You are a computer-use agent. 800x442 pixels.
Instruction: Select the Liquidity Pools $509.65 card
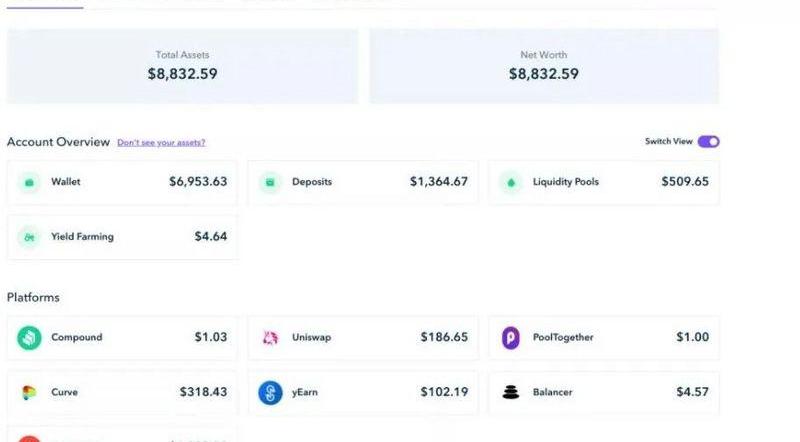tap(604, 182)
